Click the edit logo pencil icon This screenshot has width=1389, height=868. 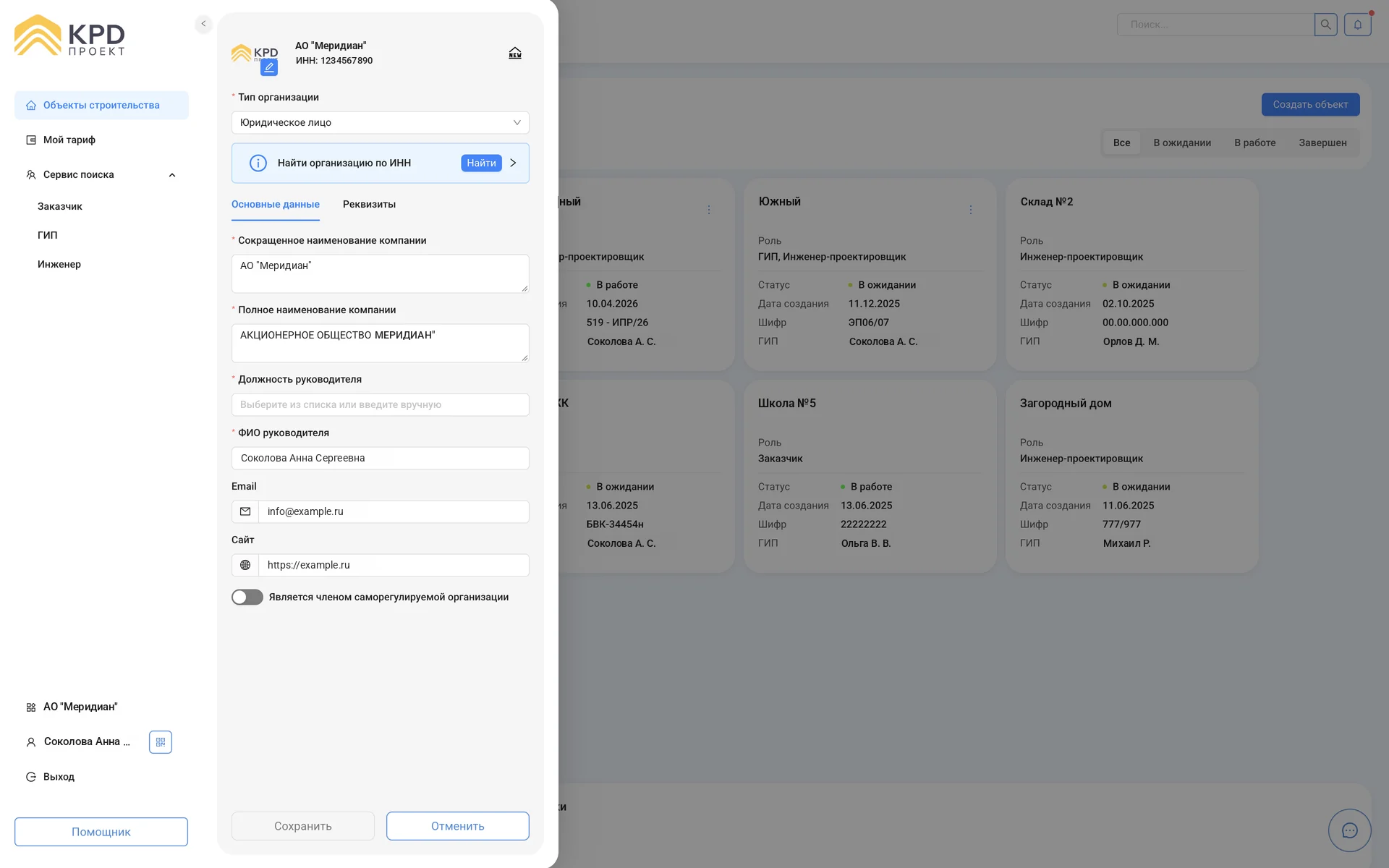point(269,67)
